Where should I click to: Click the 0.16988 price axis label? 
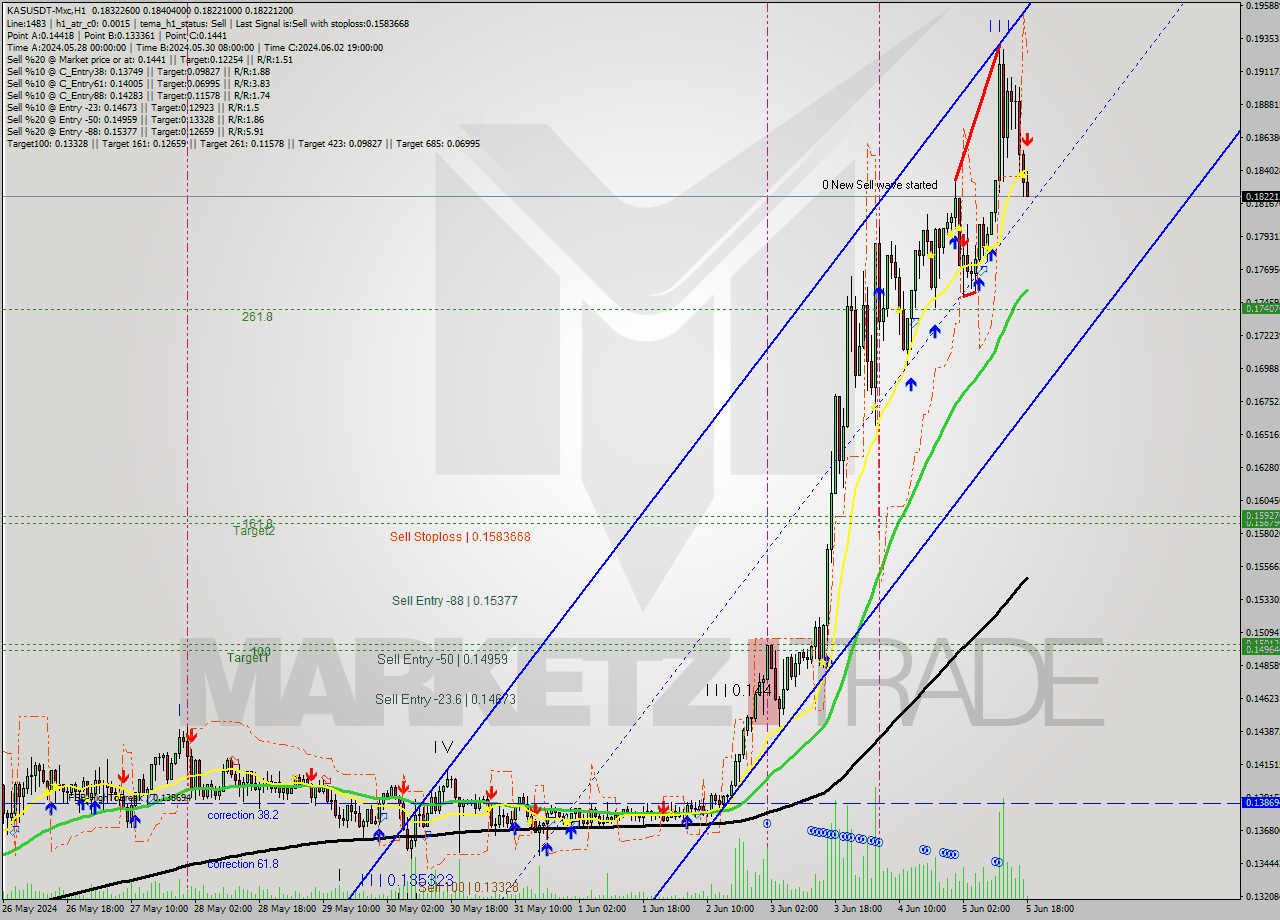(x=1262, y=368)
